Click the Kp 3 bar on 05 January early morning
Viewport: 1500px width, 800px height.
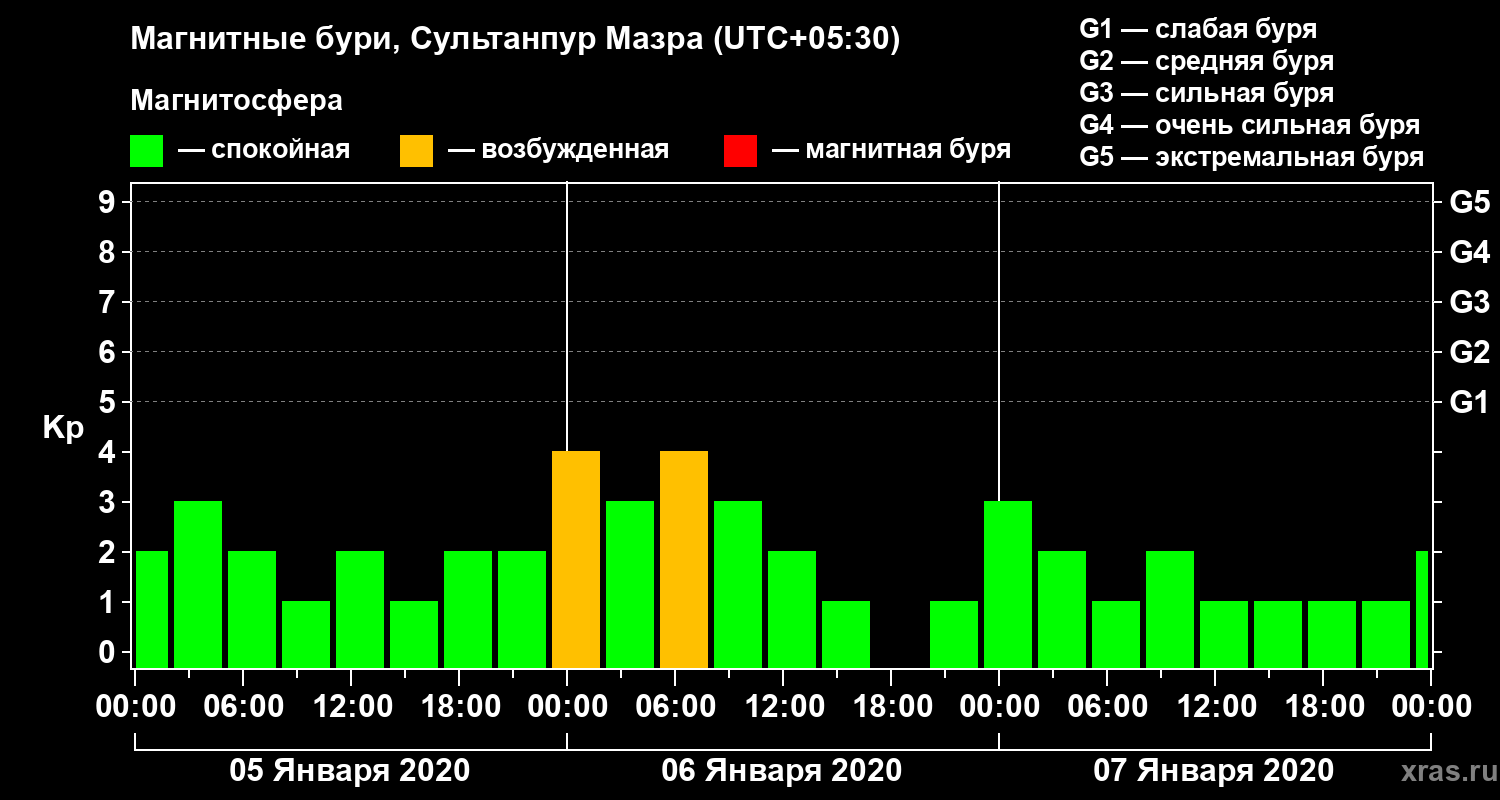pos(198,585)
